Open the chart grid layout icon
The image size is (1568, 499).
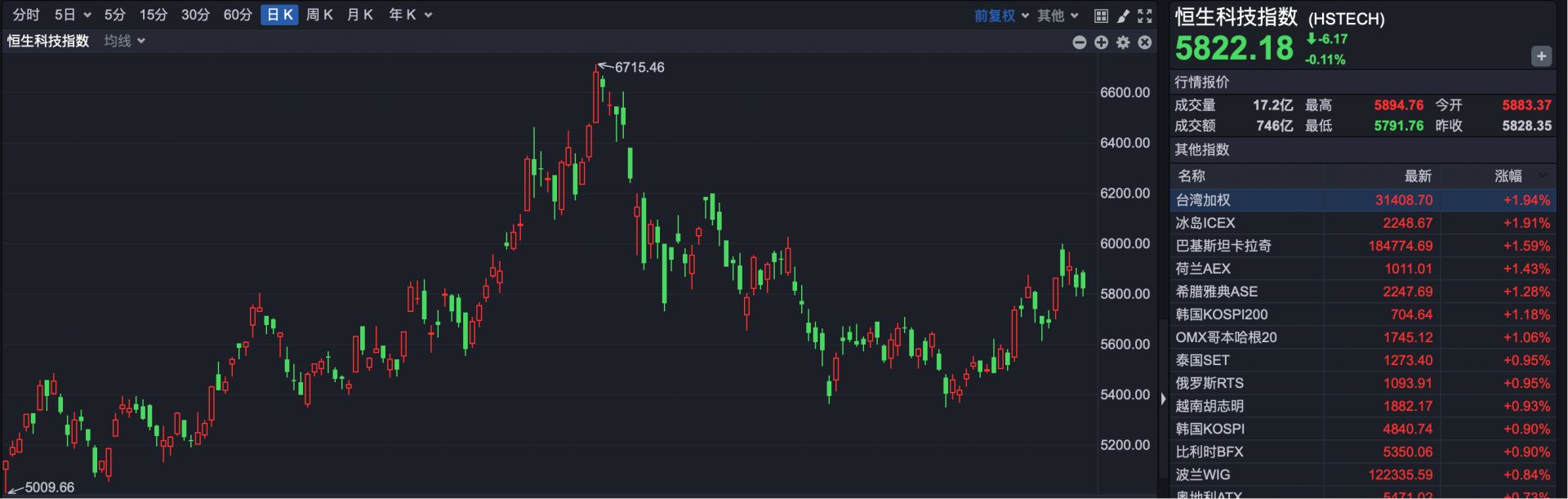1101,16
